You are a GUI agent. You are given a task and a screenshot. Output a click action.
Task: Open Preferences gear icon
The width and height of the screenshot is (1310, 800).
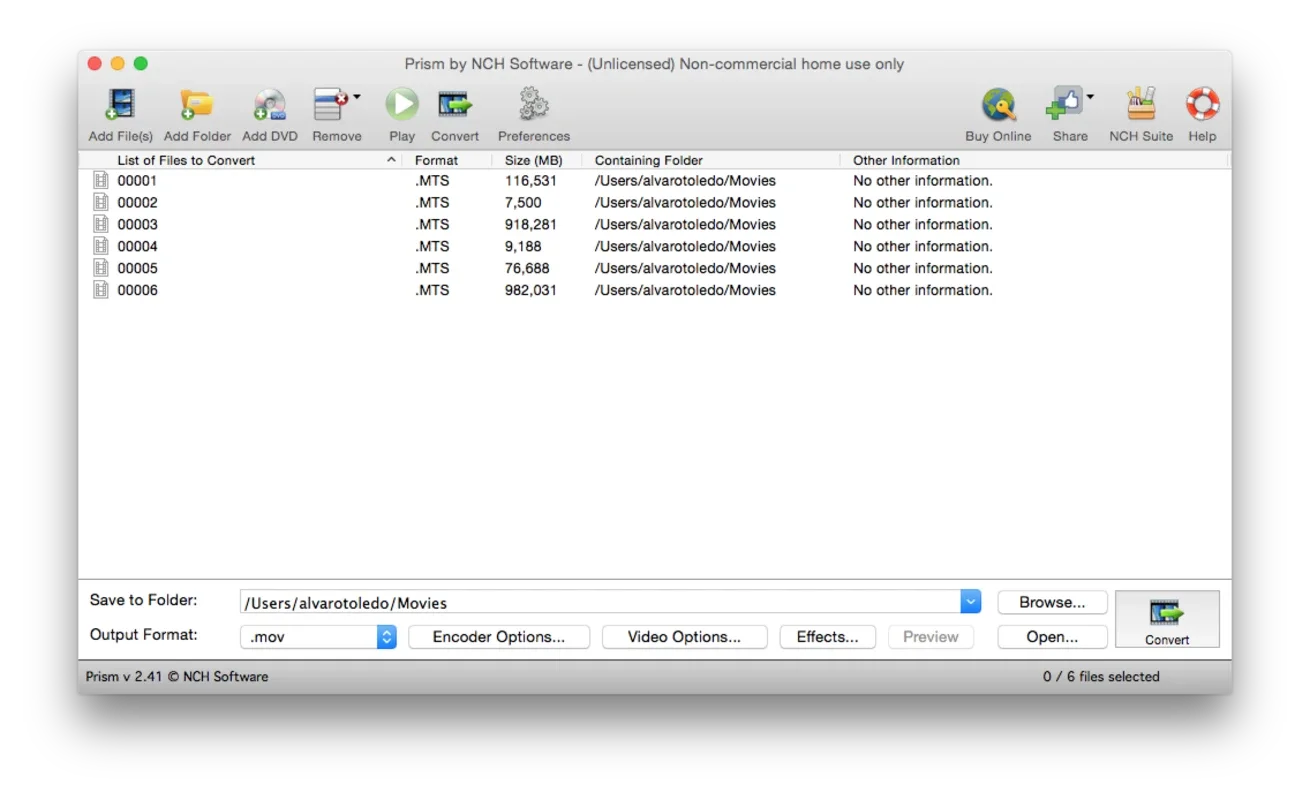click(x=534, y=105)
